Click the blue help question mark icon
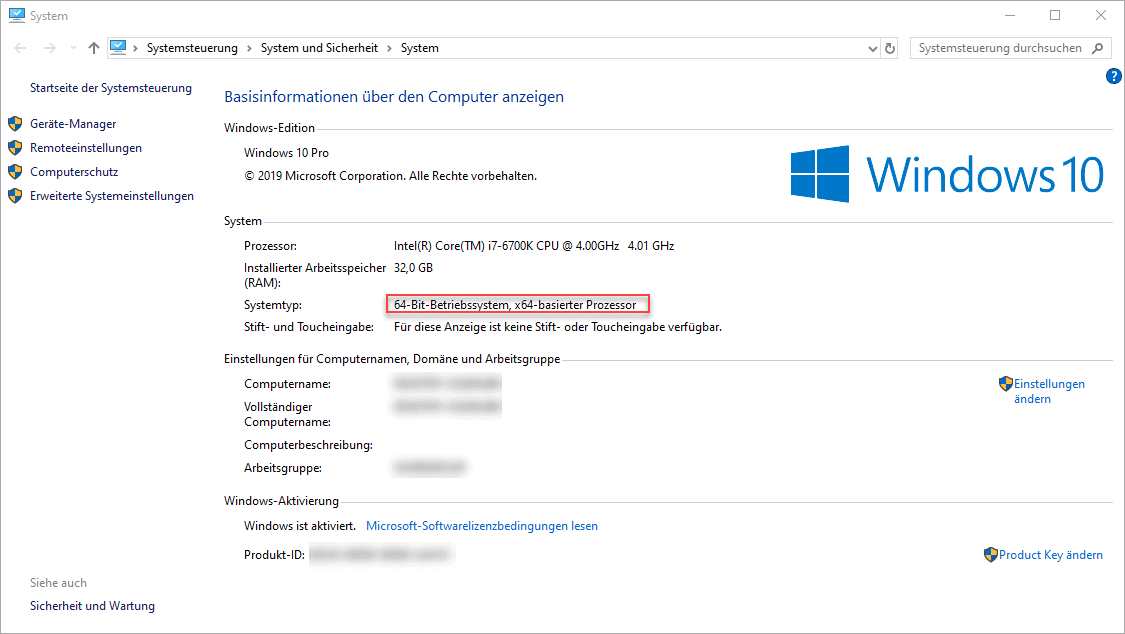This screenshot has height=634, width=1125. tap(1113, 76)
